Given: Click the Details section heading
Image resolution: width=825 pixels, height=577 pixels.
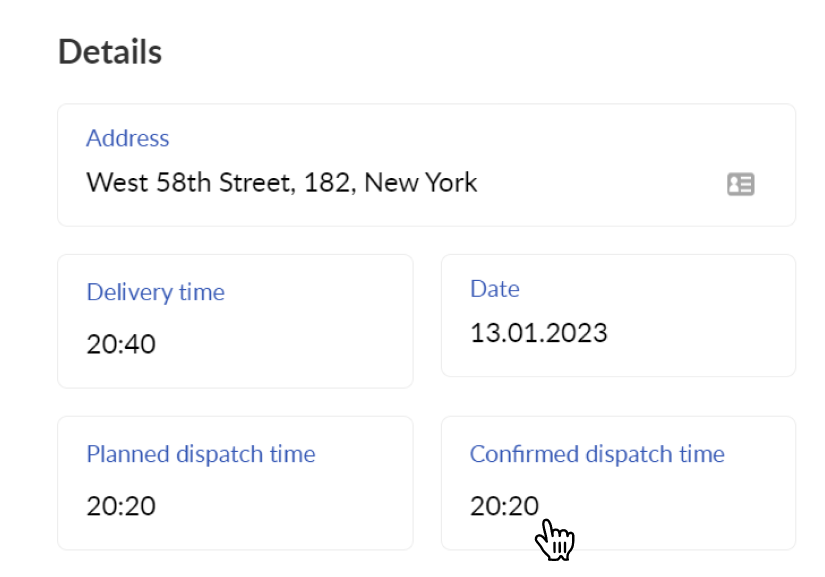Looking at the screenshot, I should pyautogui.click(x=109, y=52).
